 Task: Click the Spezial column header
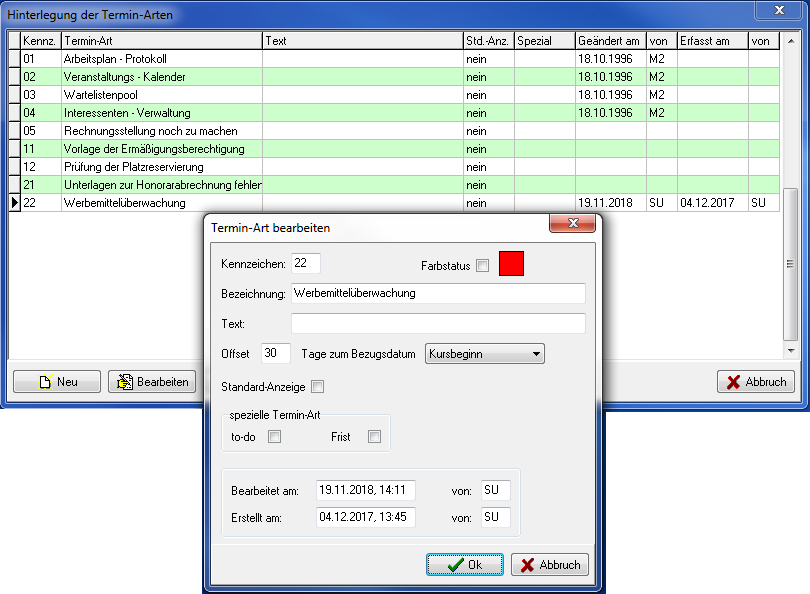pos(544,41)
